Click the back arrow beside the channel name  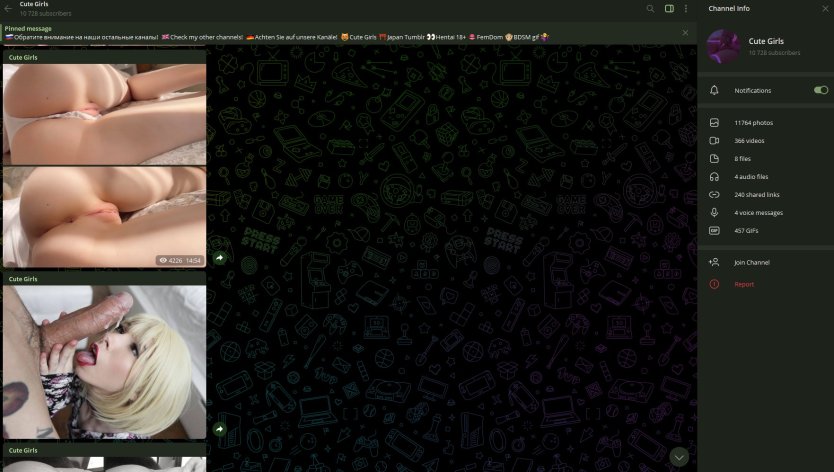pyautogui.click(x=9, y=9)
